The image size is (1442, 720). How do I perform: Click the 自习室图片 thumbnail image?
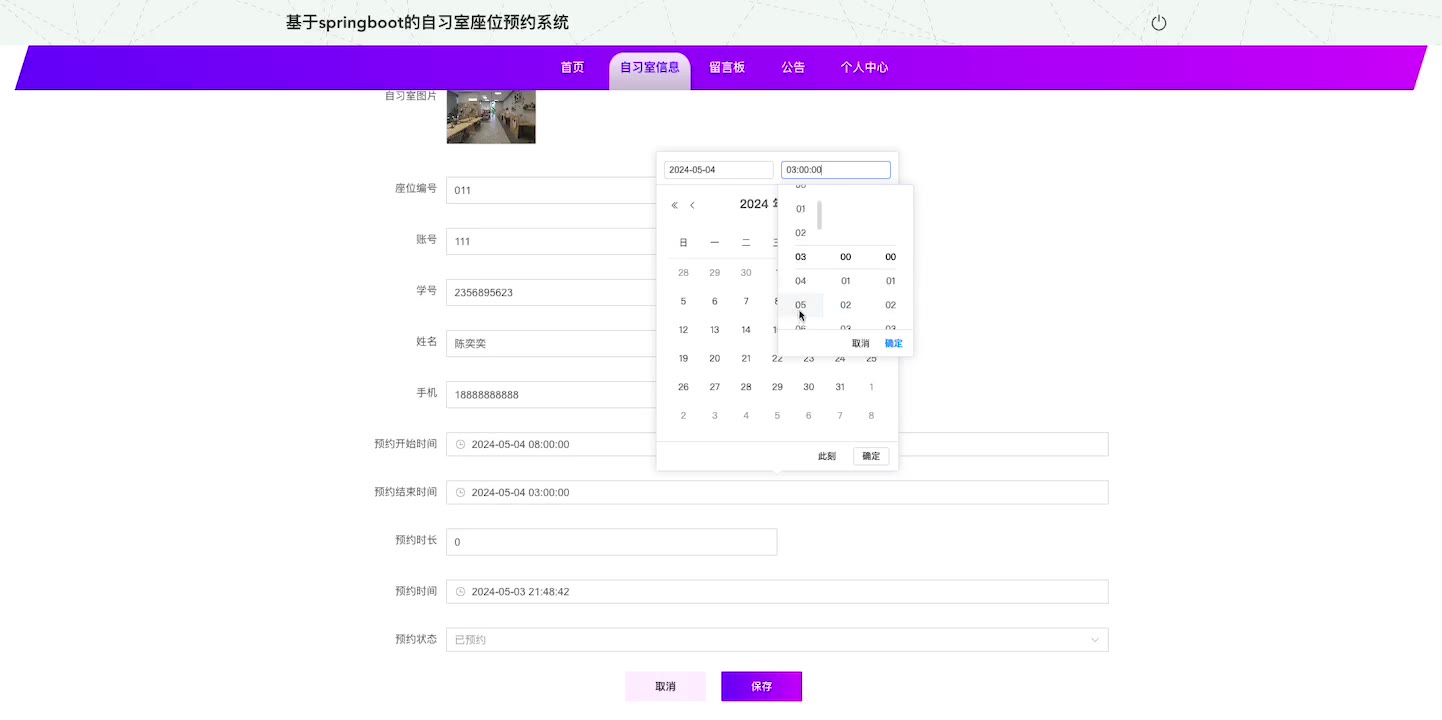coord(490,115)
